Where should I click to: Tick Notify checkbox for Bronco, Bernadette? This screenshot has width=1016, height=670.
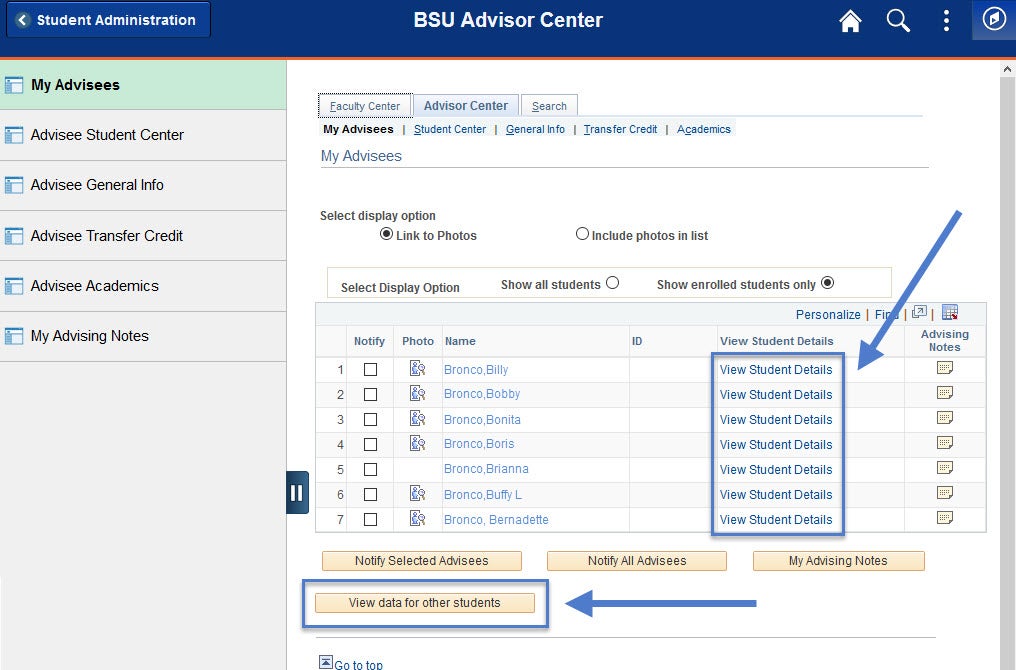370,520
